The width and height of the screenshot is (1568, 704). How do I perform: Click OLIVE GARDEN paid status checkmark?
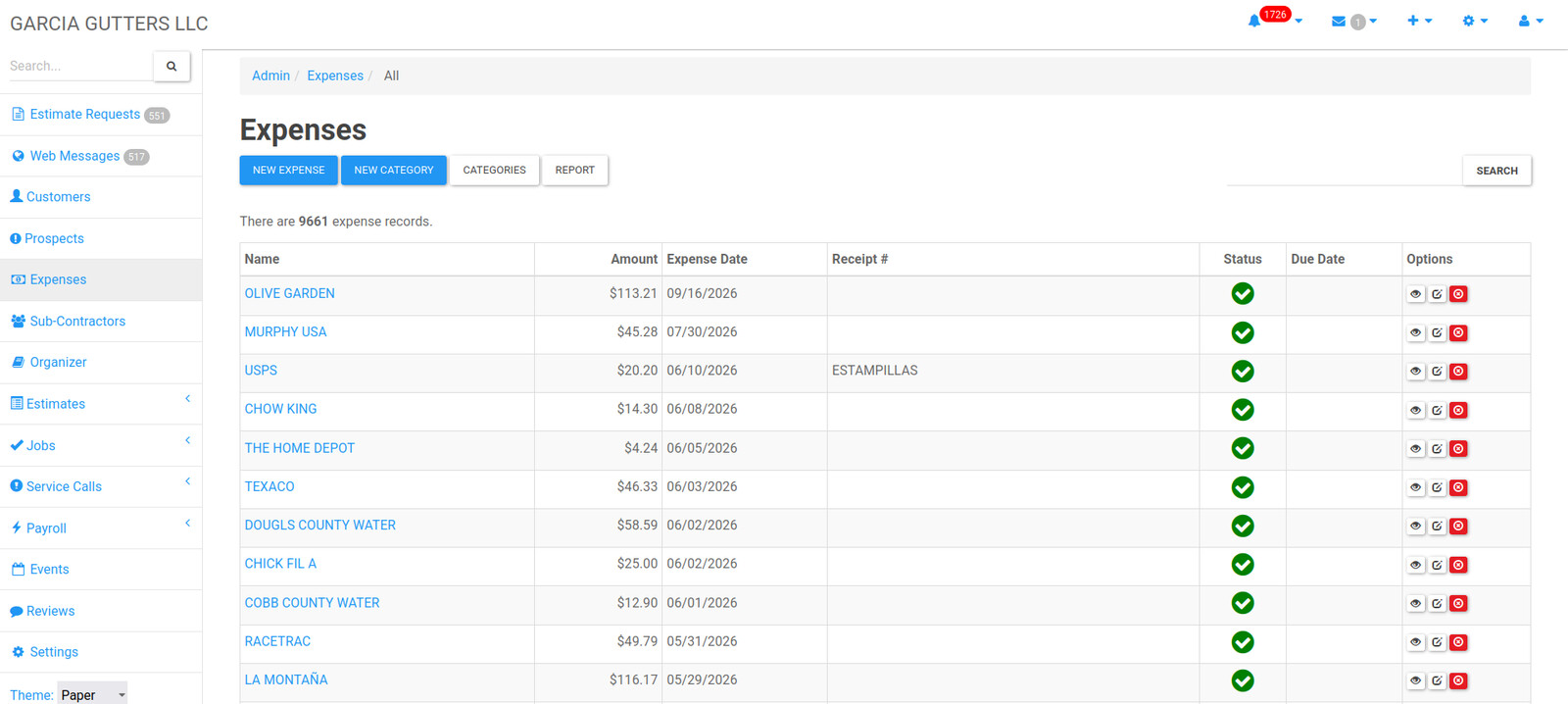(x=1243, y=293)
